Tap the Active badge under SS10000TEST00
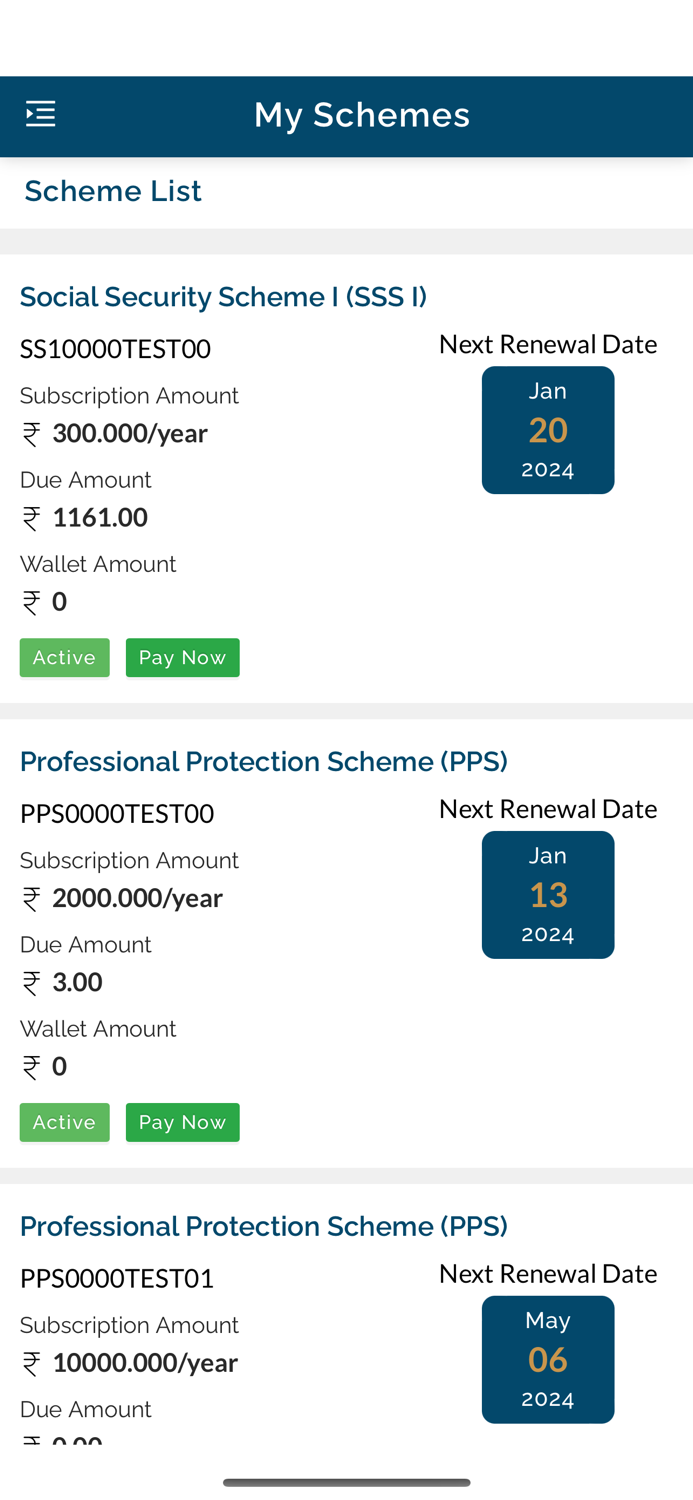 (x=64, y=658)
